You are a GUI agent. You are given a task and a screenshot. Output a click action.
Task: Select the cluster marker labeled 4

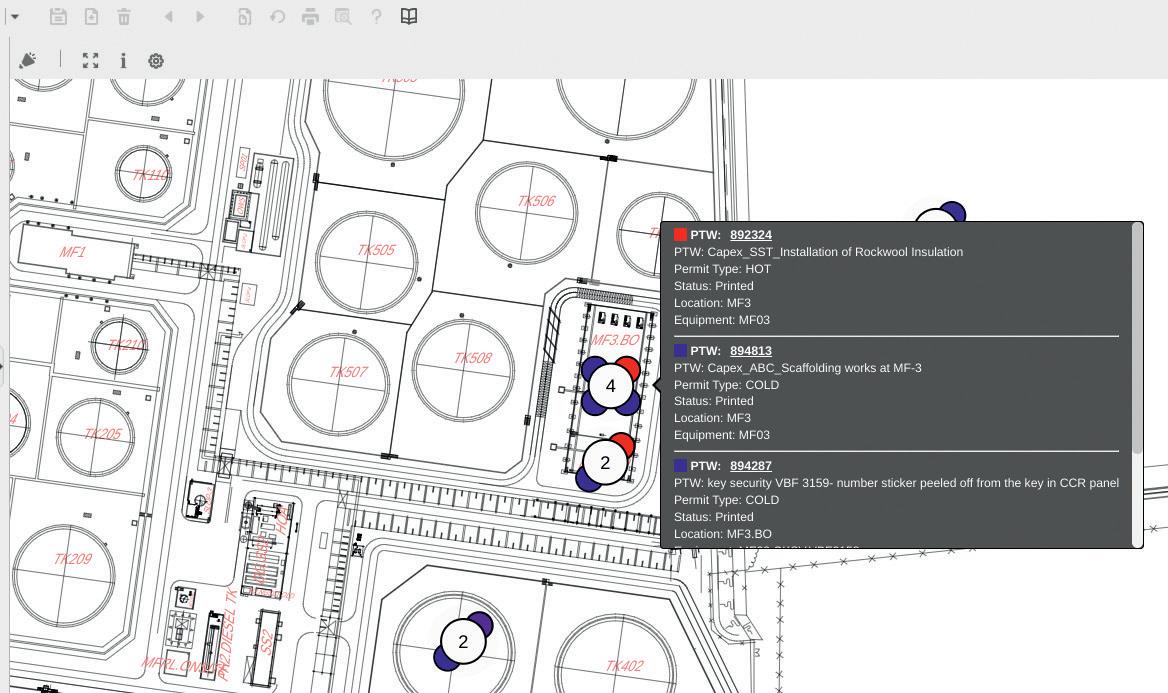pyautogui.click(x=610, y=386)
